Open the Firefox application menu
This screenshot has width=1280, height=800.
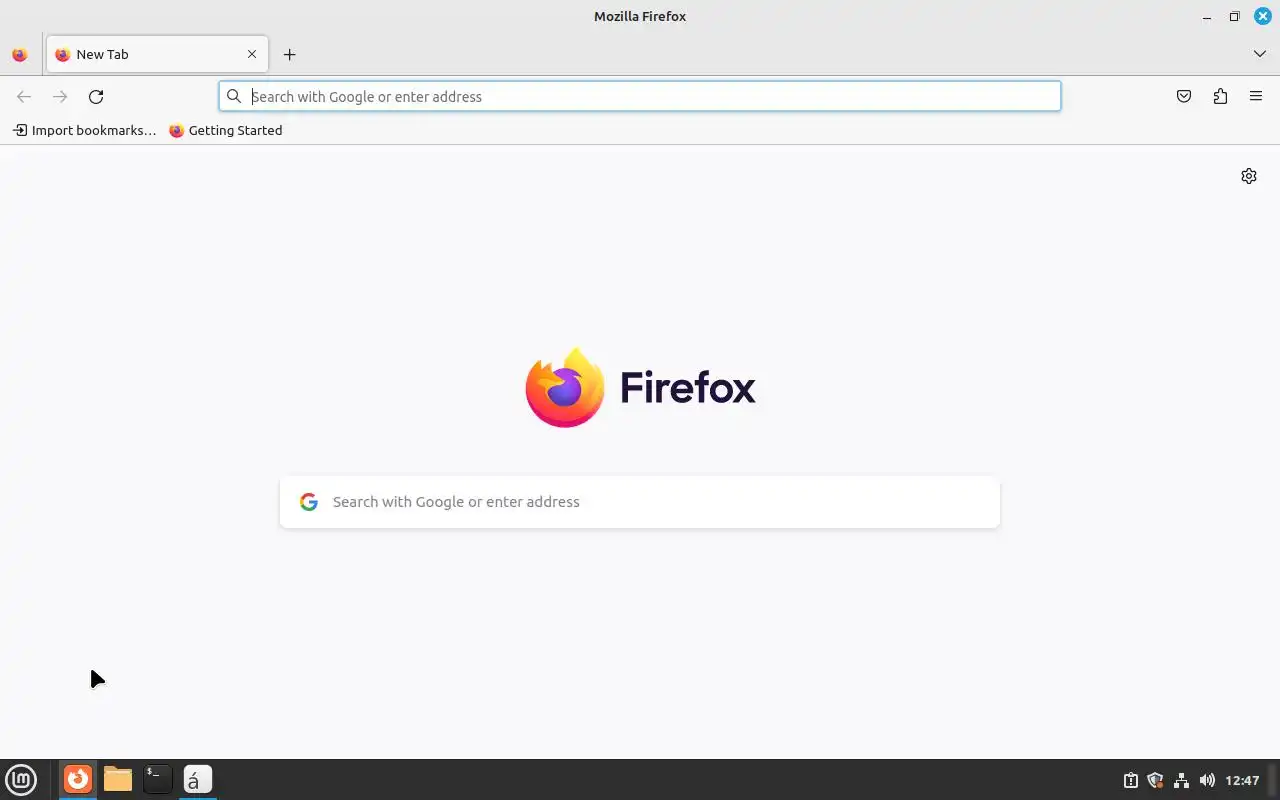pyautogui.click(x=1256, y=97)
